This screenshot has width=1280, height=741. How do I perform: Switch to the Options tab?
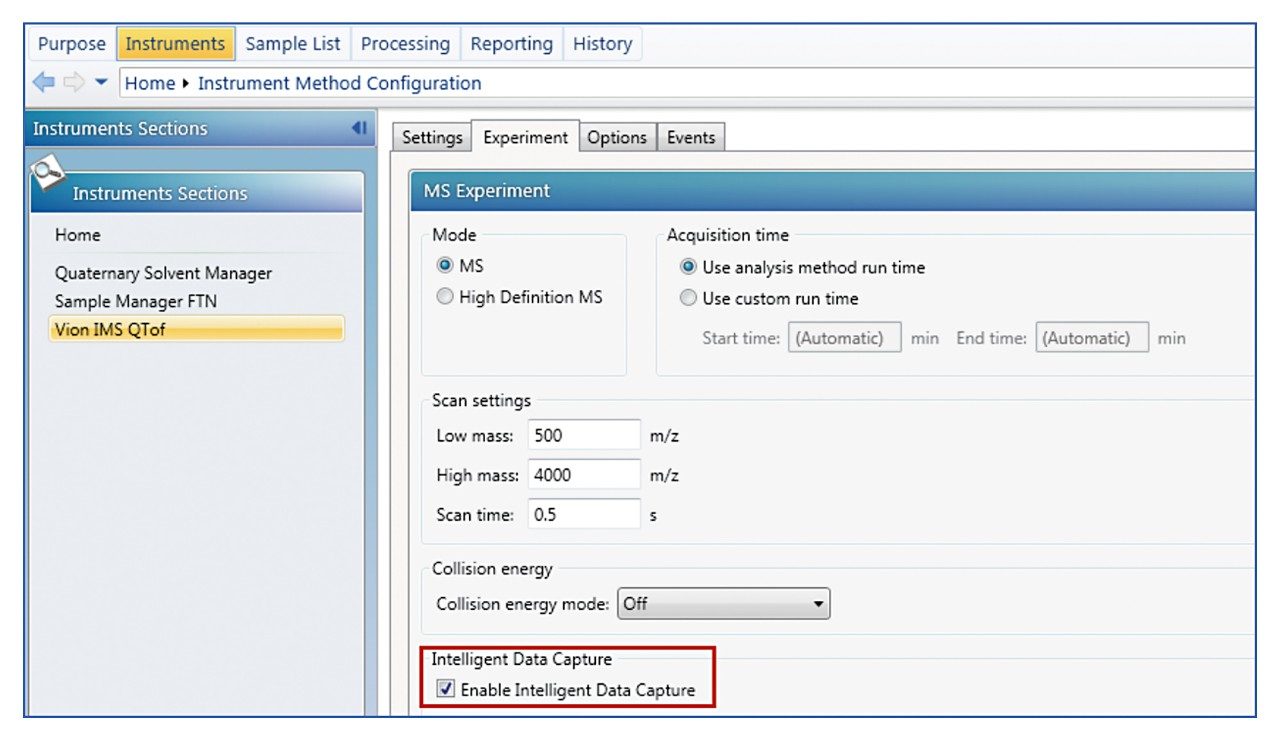tap(616, 138)
